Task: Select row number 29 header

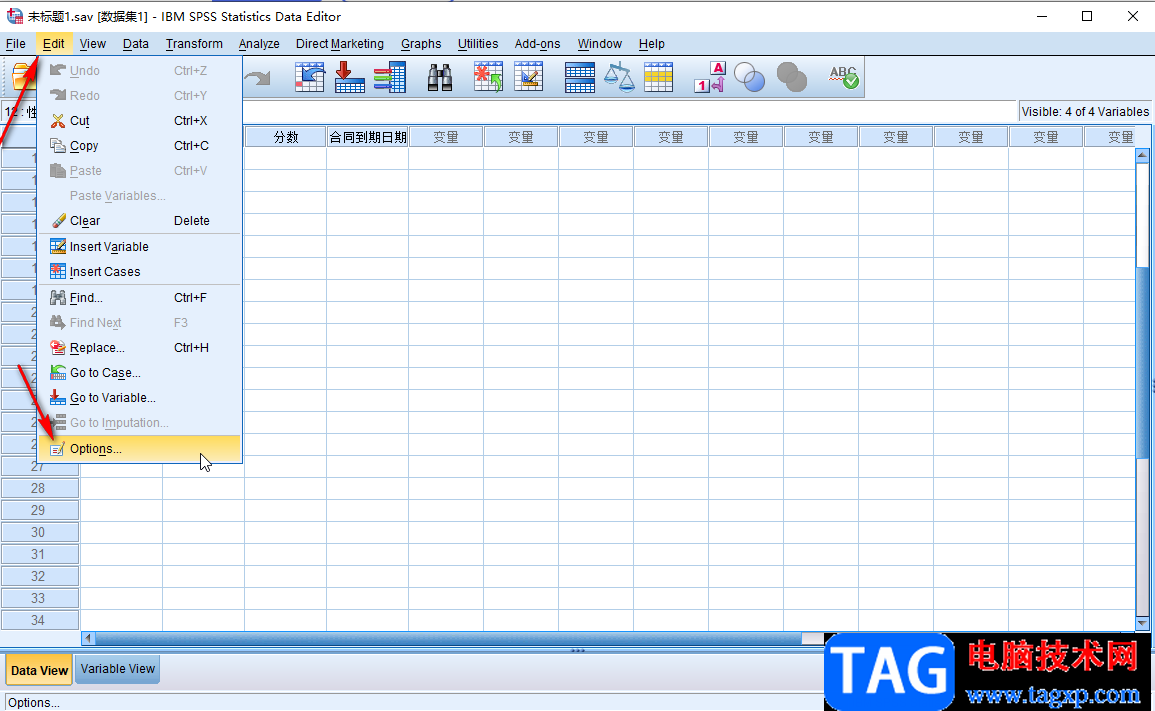Action: coord(38,511)
